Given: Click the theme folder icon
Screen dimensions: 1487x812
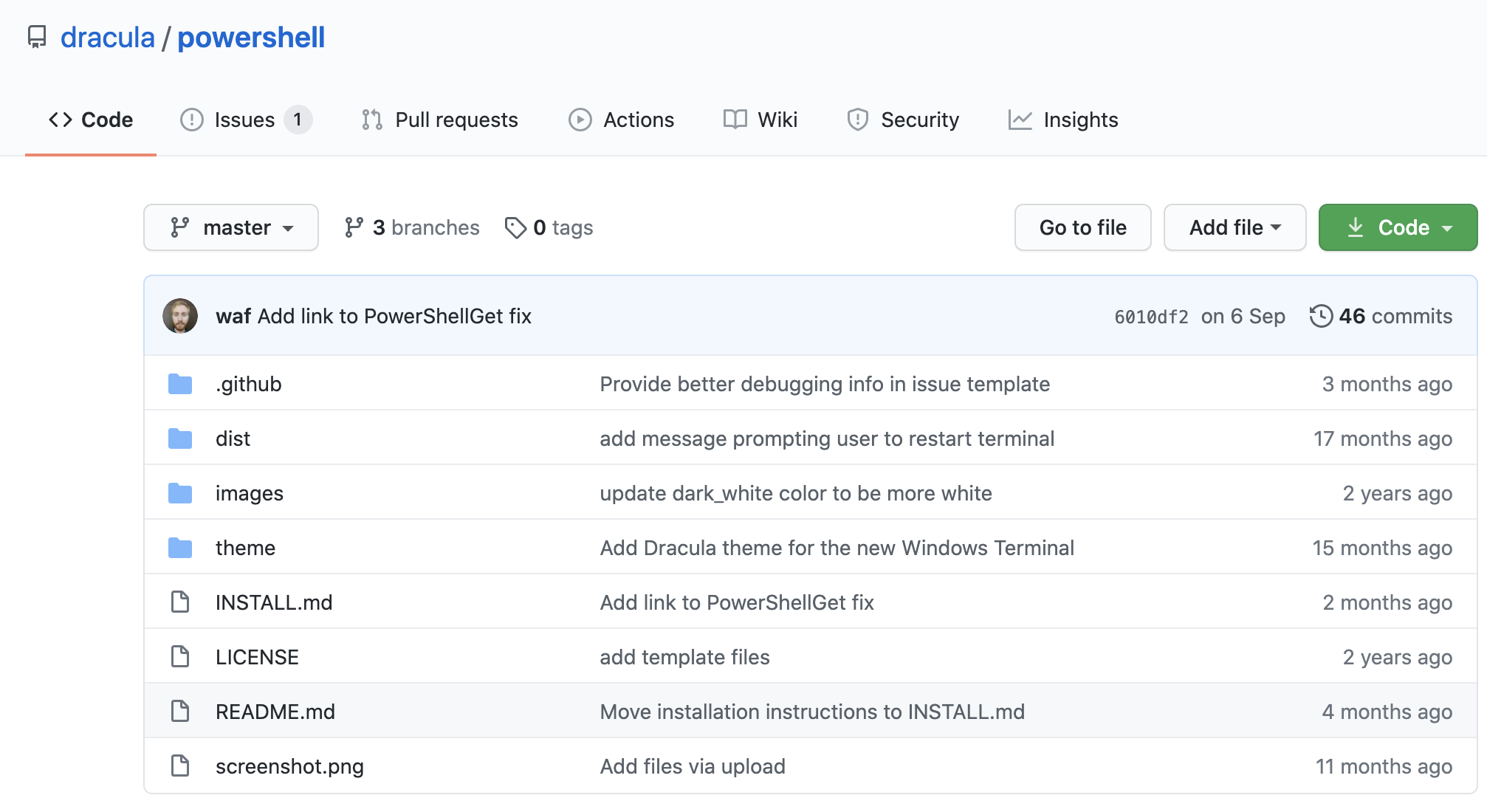Looking at the screenshot, I should [x=180, y=548].
